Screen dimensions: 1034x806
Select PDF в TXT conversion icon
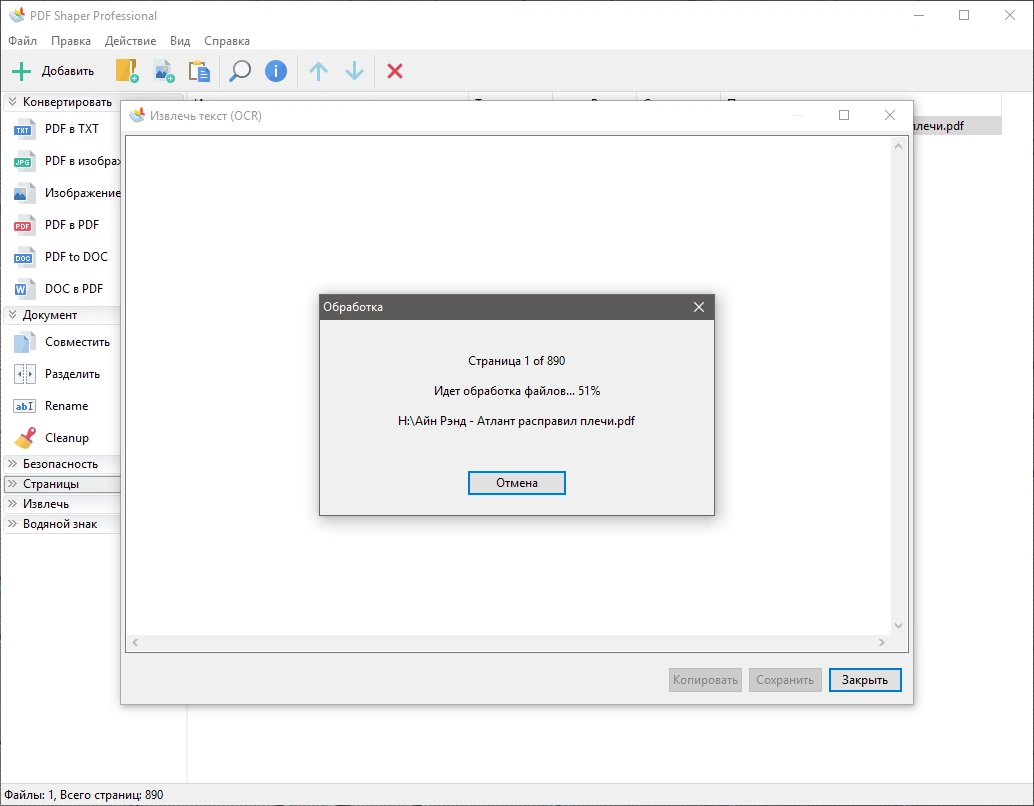(24, 129)
